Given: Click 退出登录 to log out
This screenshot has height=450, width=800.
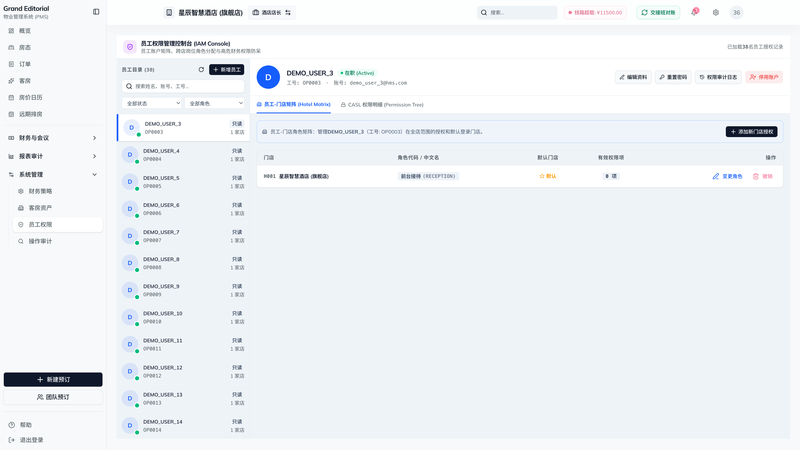Looking at the screenshot, I should click(53, 440).
